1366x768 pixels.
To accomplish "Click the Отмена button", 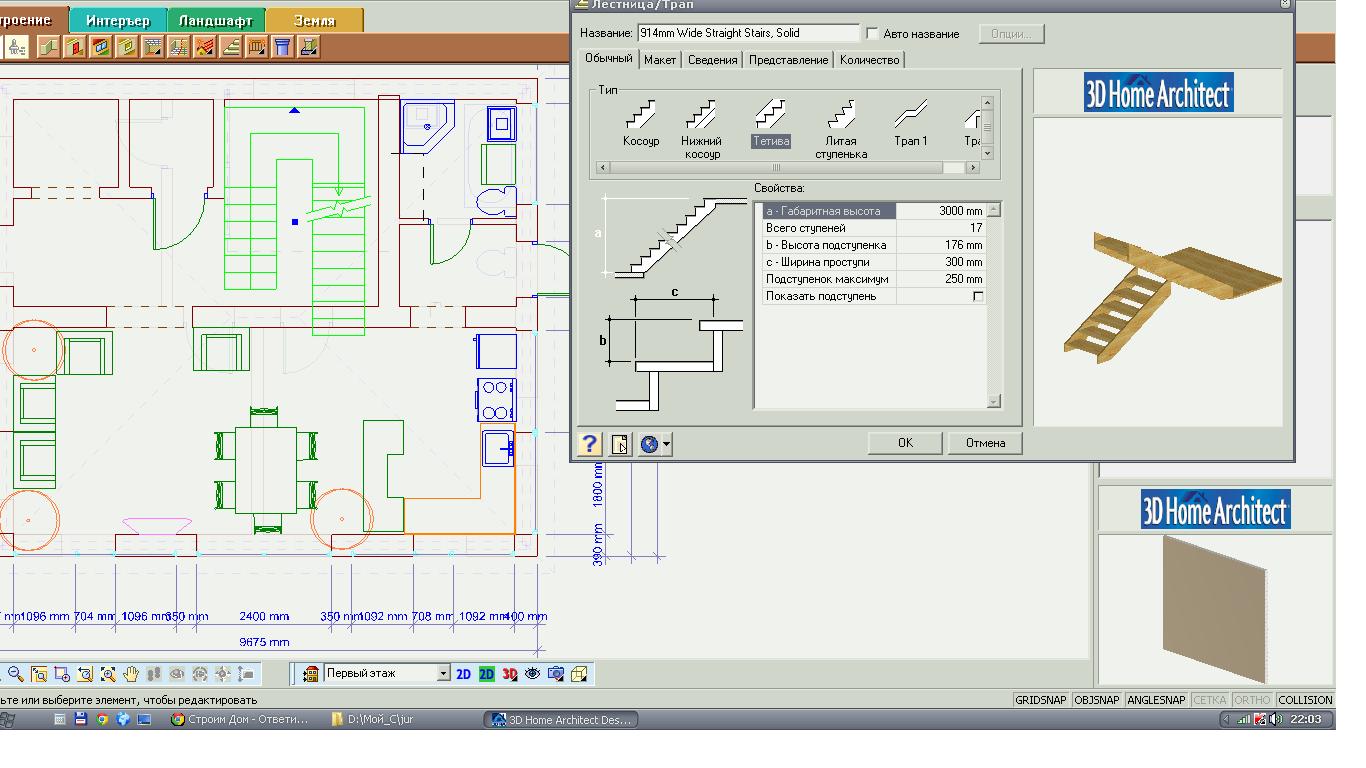I will tap(985, 443).
